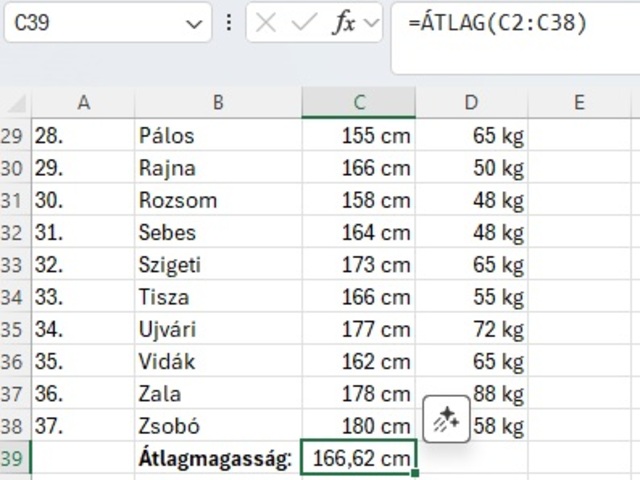Select column C header
The height and width of the screenshot is (480, 640).
359,102
